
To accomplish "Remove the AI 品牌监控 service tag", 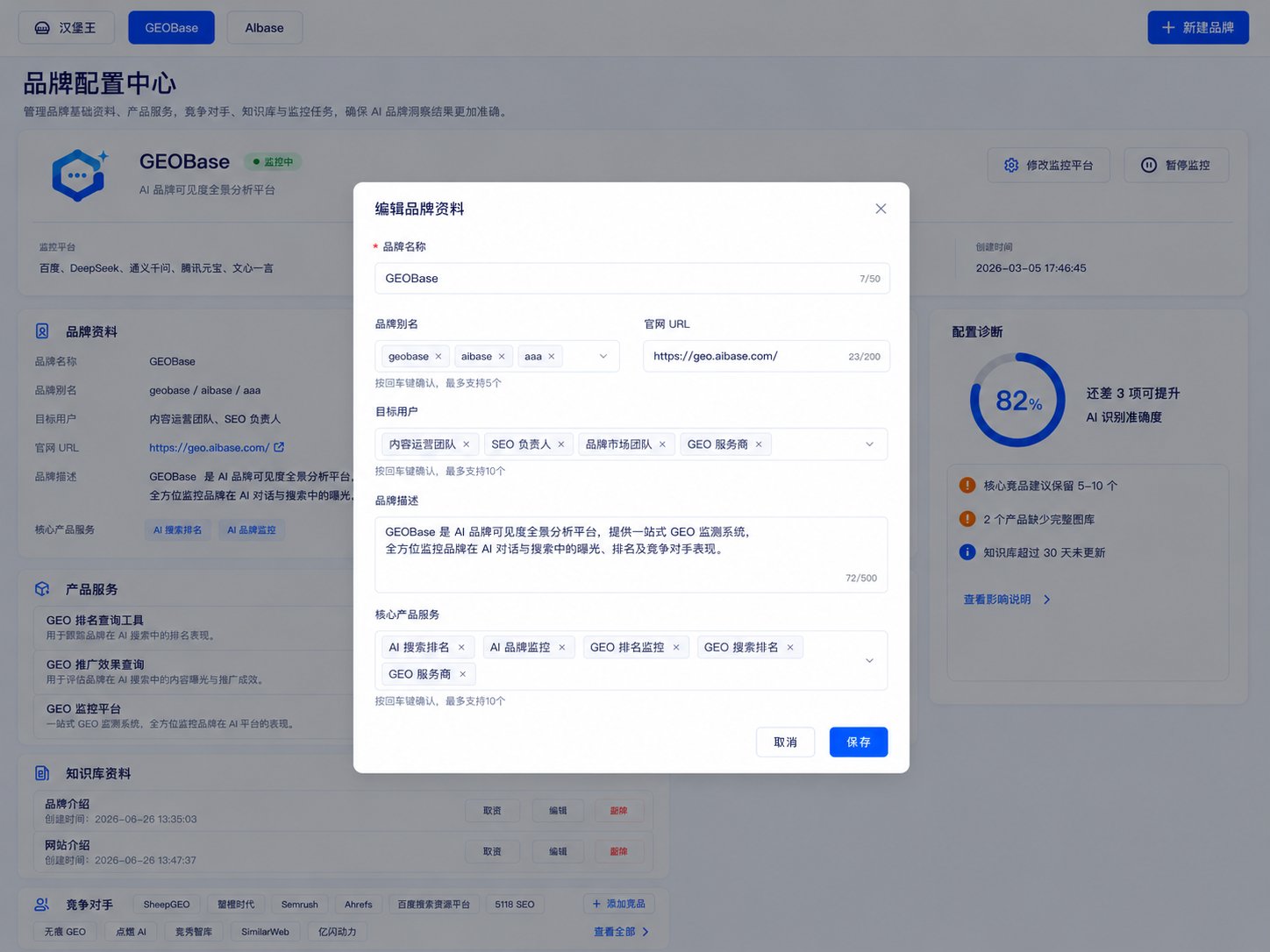I will [562, 648].
